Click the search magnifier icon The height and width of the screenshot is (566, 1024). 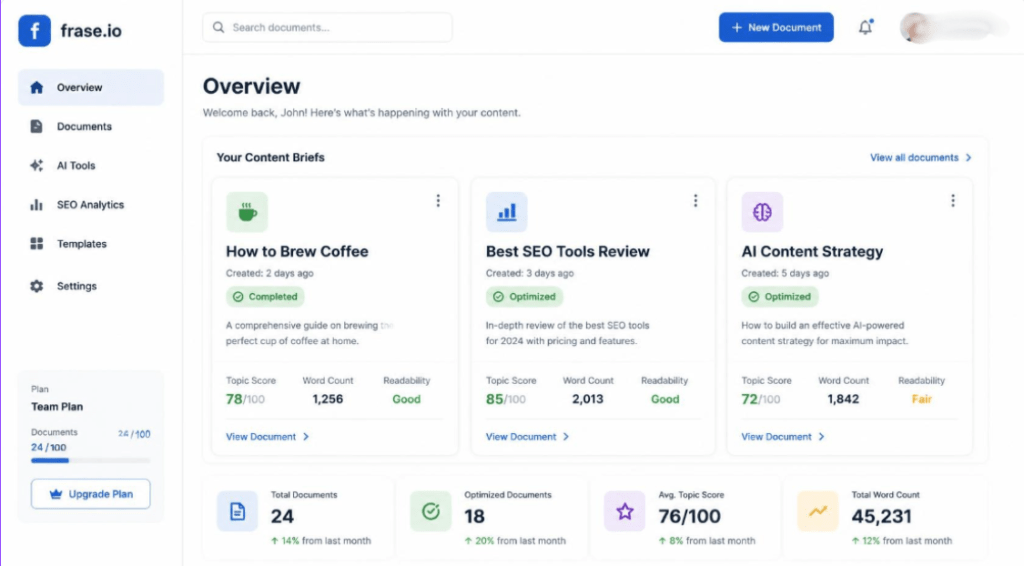218,27
